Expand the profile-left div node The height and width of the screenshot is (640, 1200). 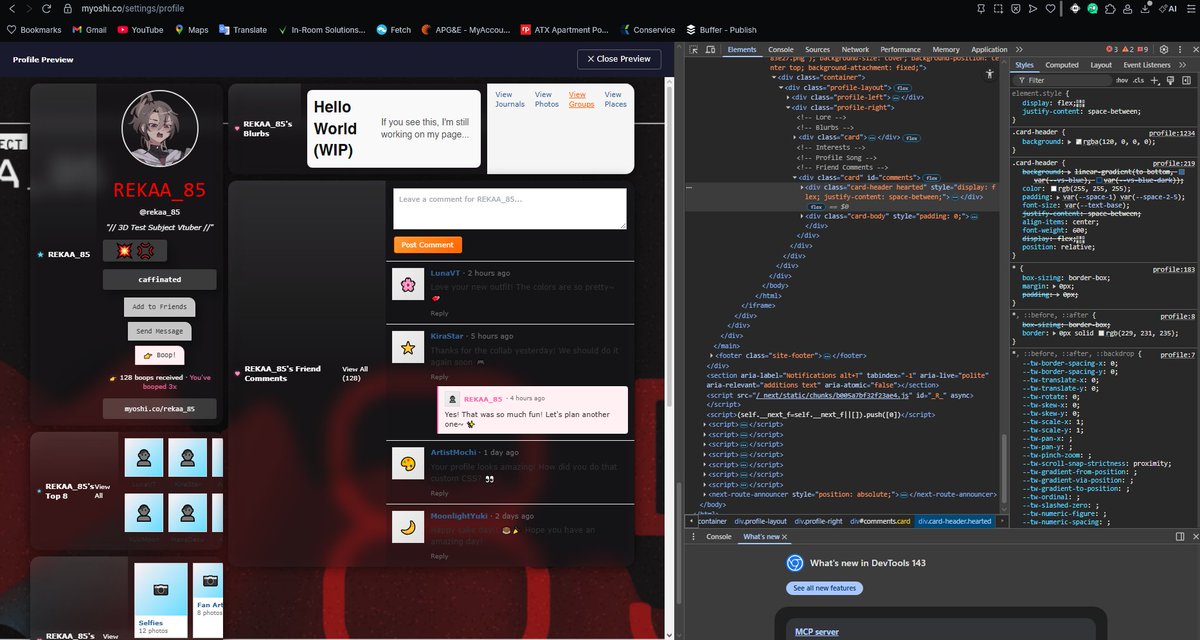point(788,97)
